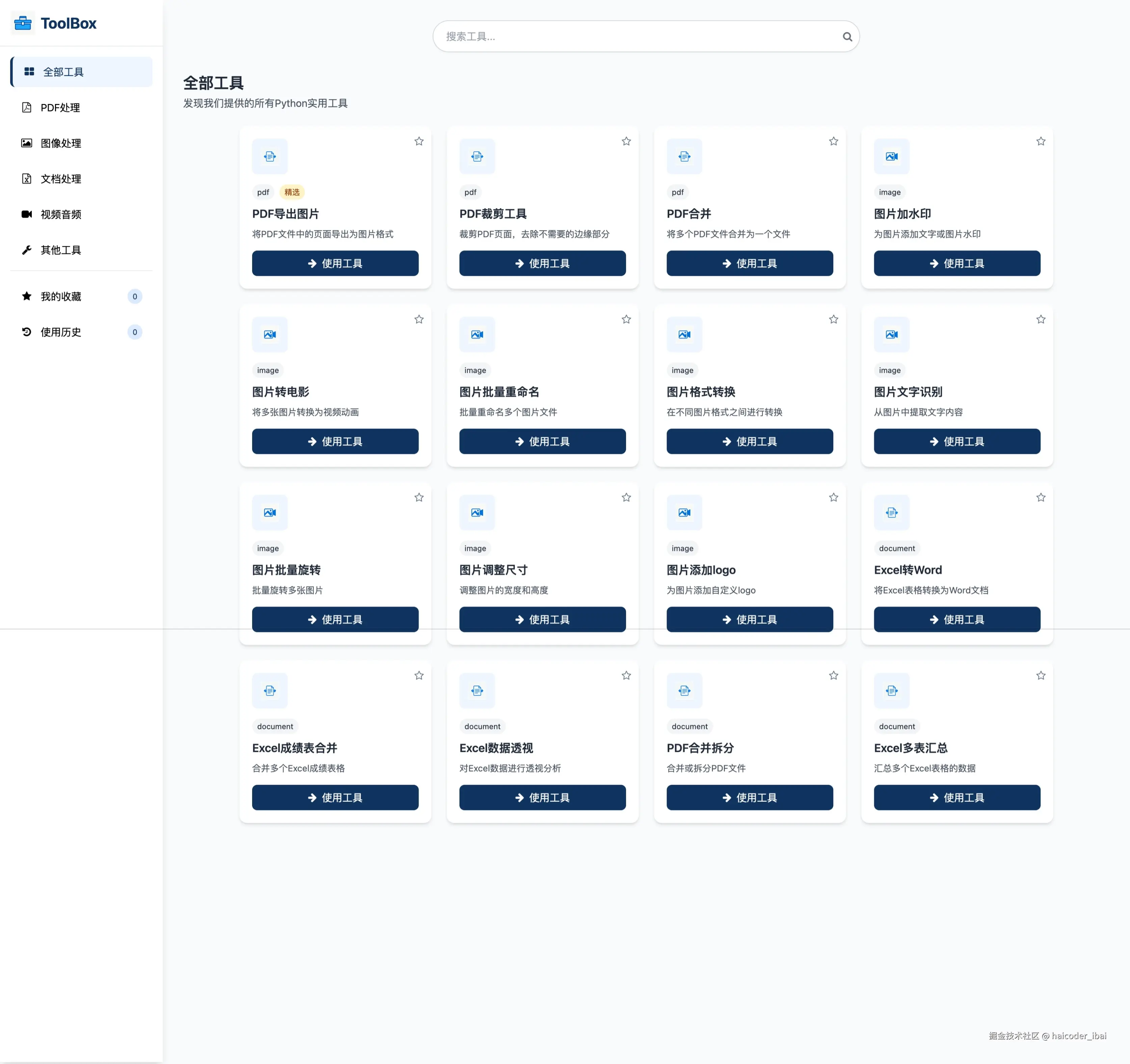
Task: Star the 图片批量重命名 tool
Action: tap(626, 320)
